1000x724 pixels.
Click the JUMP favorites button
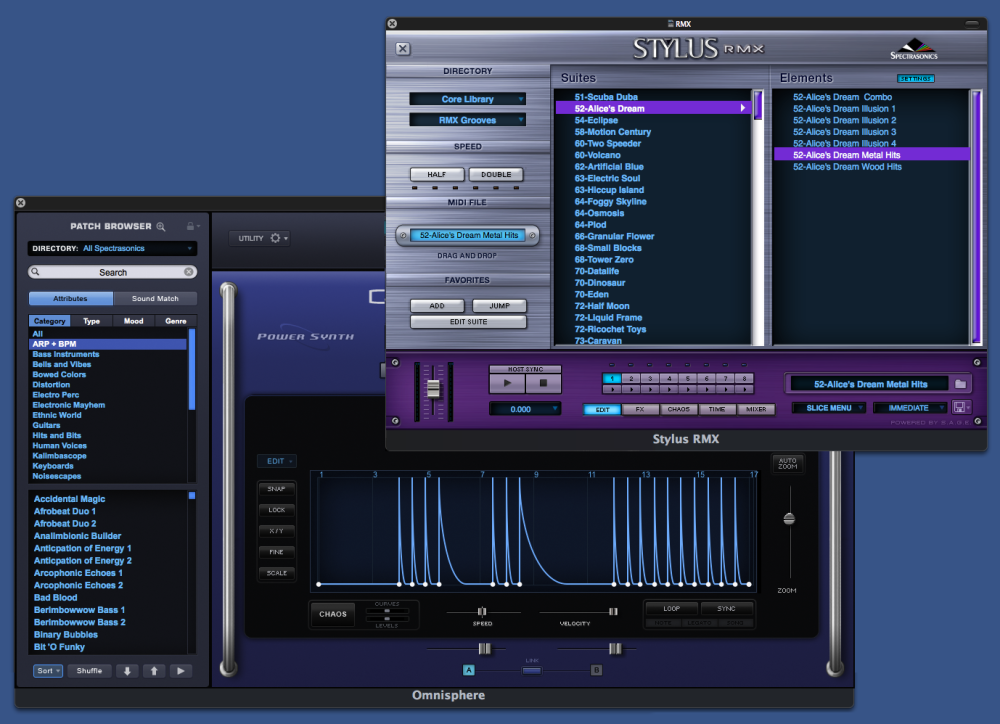tap(499, 306)
